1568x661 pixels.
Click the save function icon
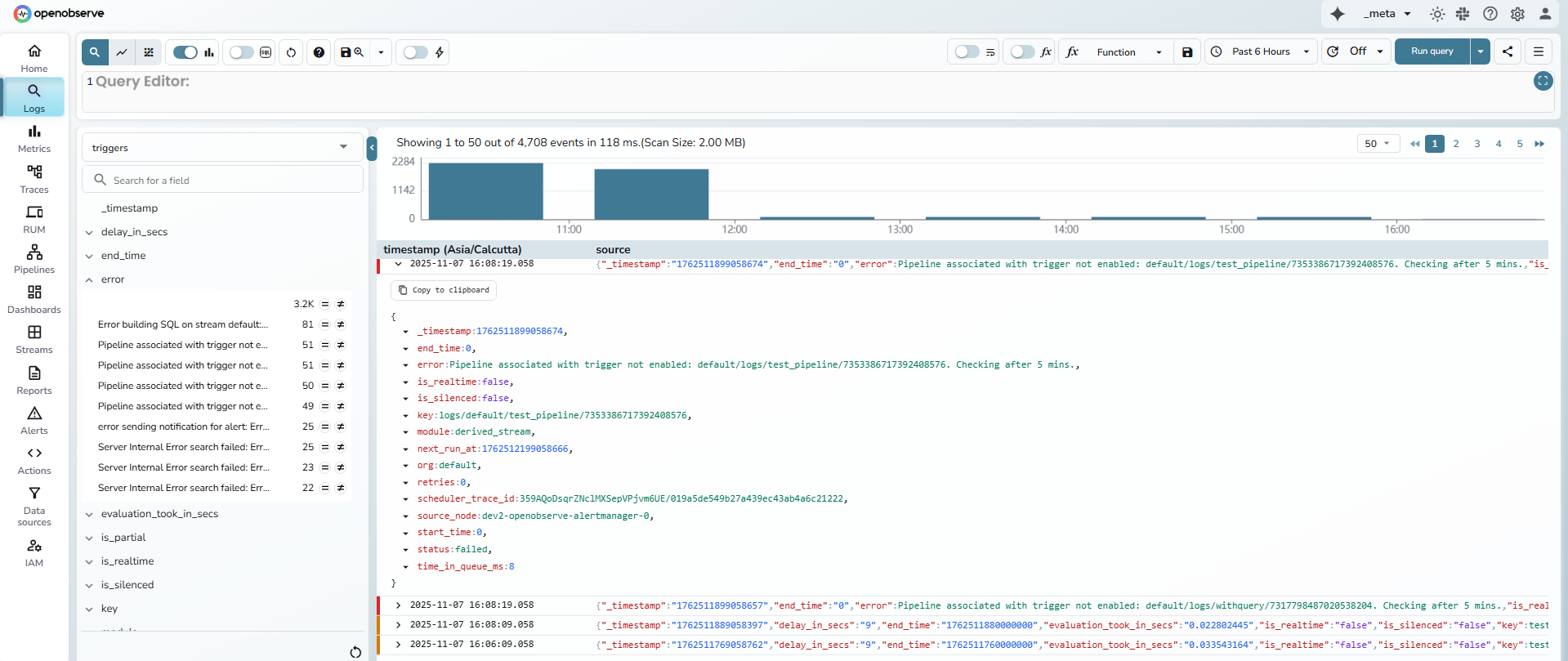1187,52
